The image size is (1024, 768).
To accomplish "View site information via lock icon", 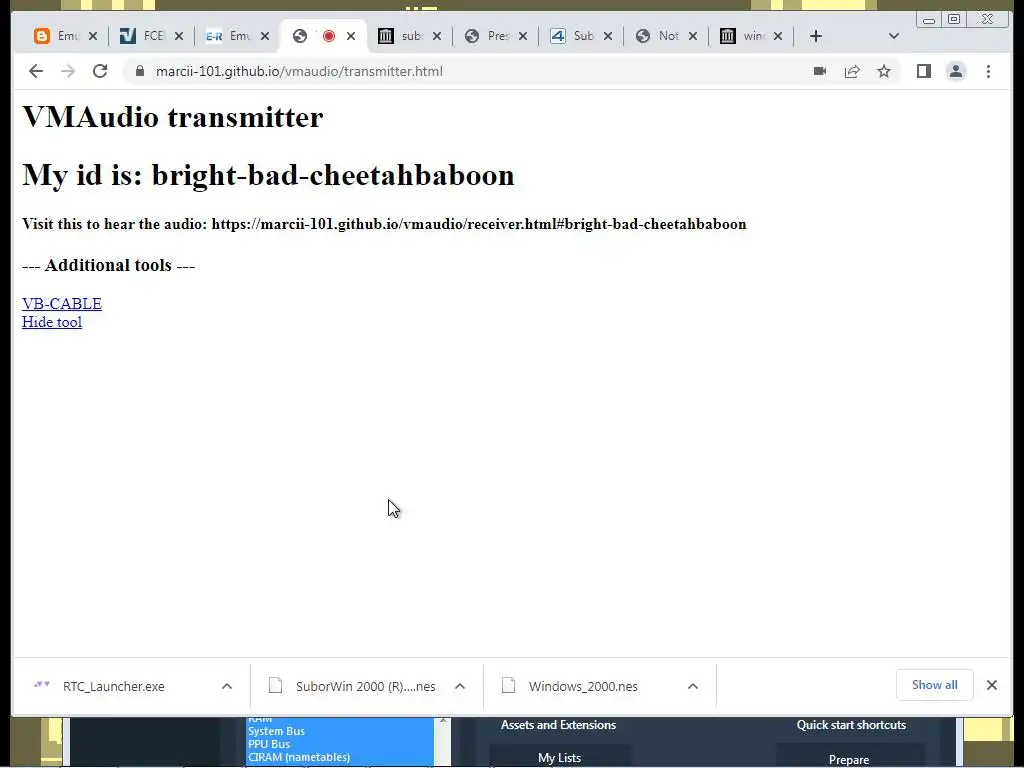I will [x=139, y=71].
